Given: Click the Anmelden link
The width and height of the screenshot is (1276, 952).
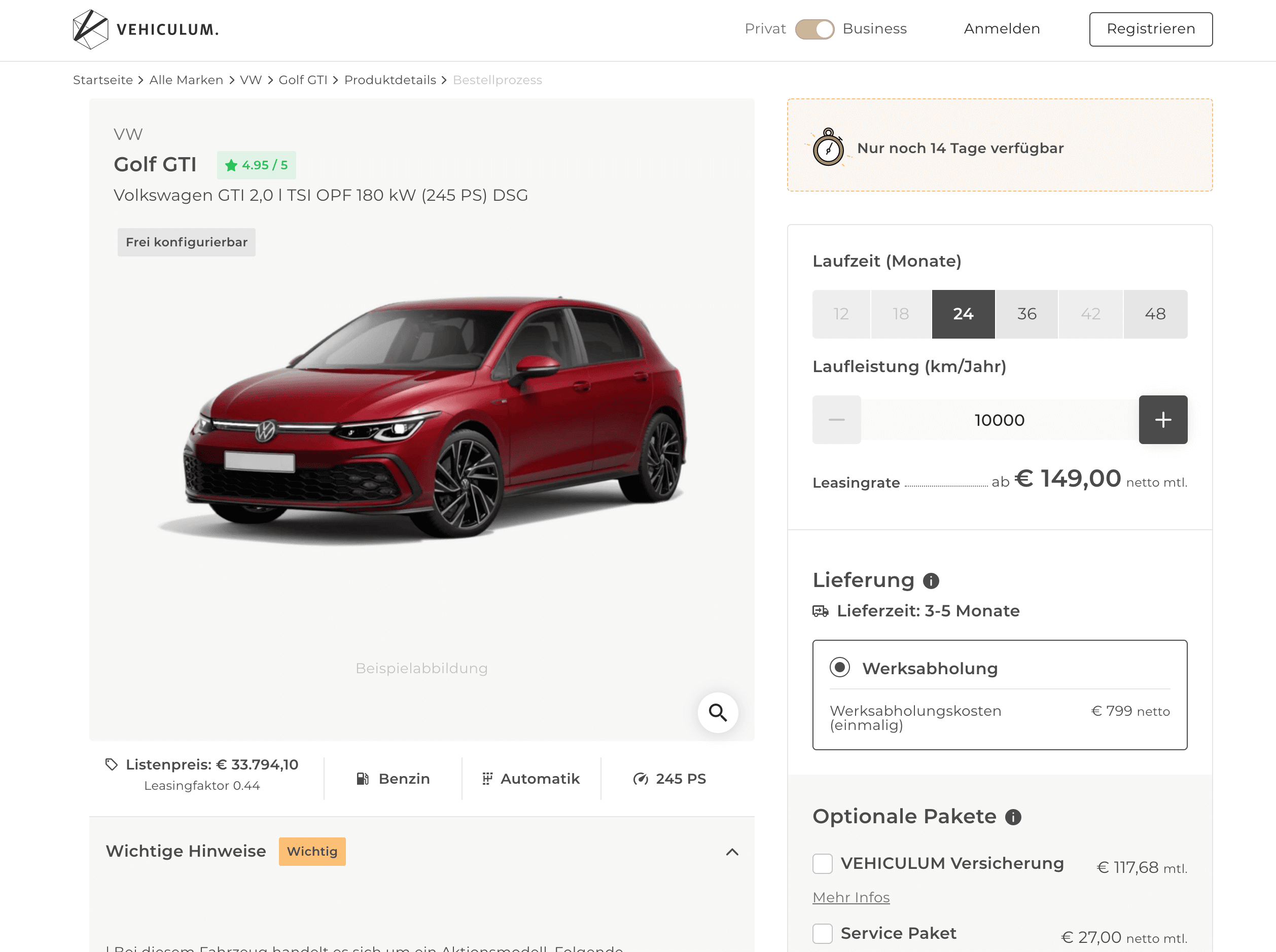Looking at the screenshot, I should [1002, 29].
